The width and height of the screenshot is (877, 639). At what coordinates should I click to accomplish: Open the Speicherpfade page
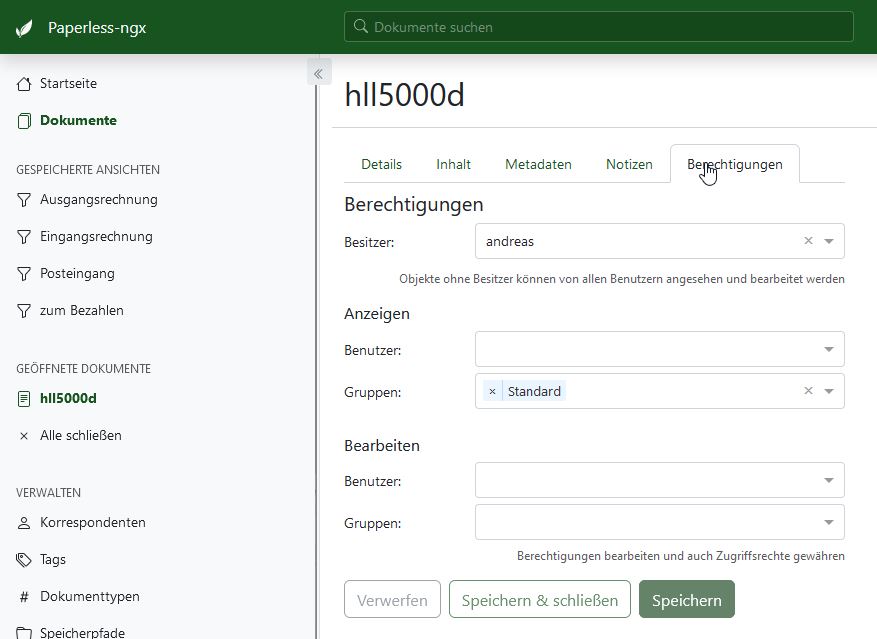point(82,633)
